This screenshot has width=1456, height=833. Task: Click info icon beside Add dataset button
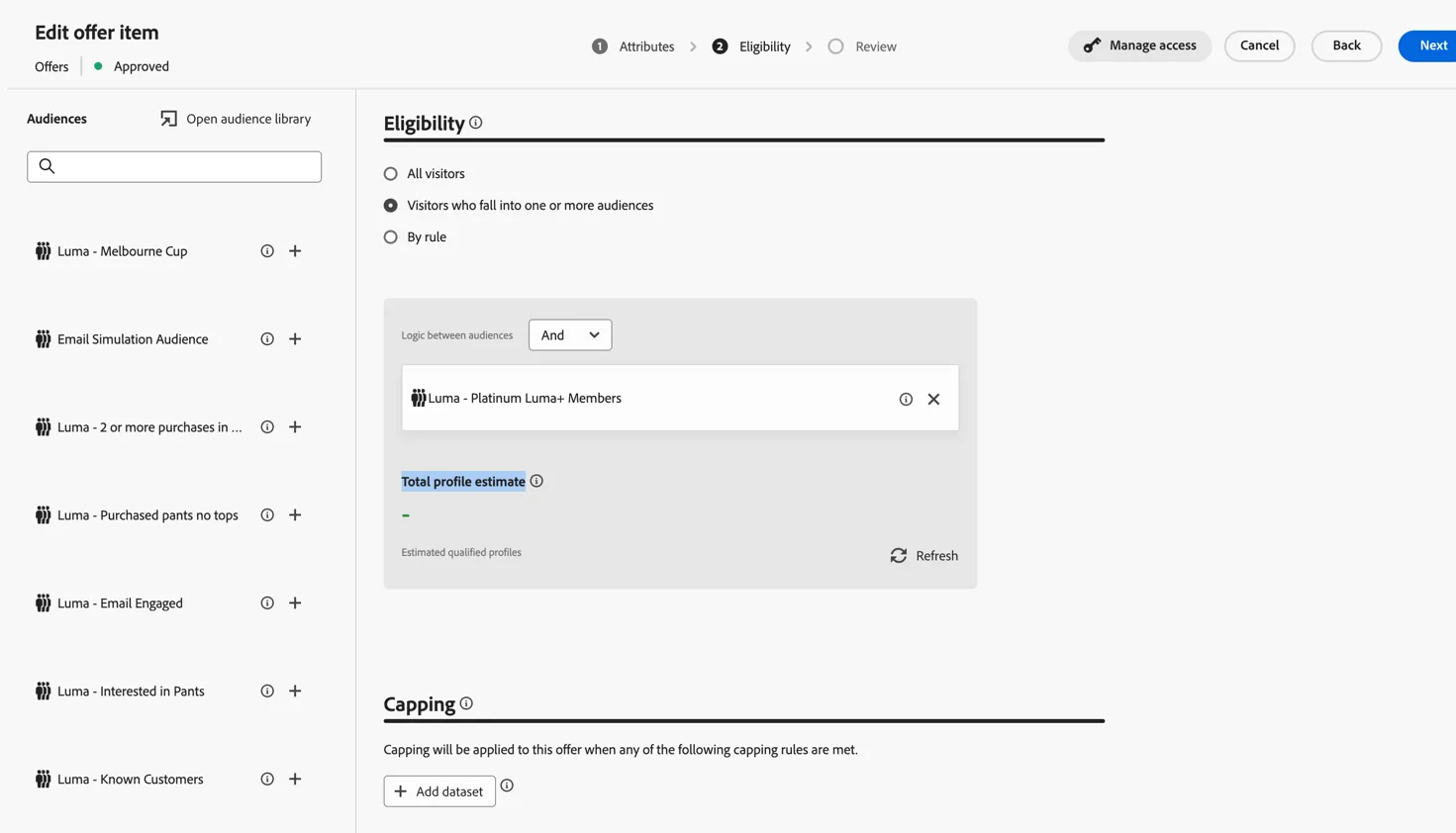[507, 786]
